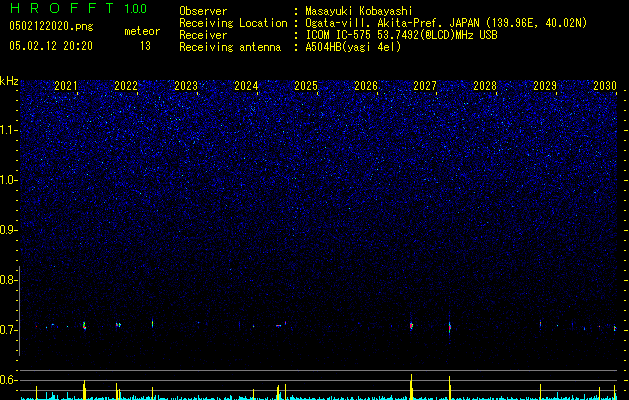Click the 2026 time axis marker
Screen dimensions: 629x400
pos(366,86)
